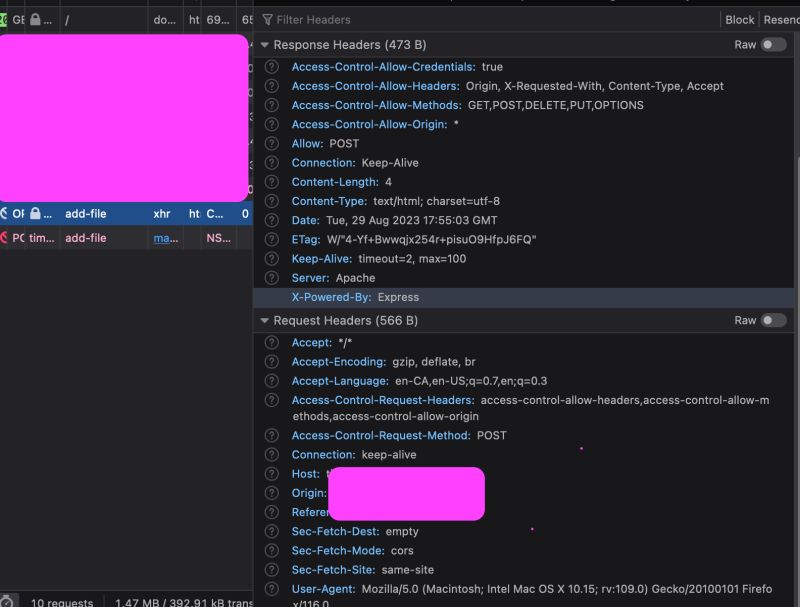
Task: Click the Block button
Action: [x=740, y=19]
